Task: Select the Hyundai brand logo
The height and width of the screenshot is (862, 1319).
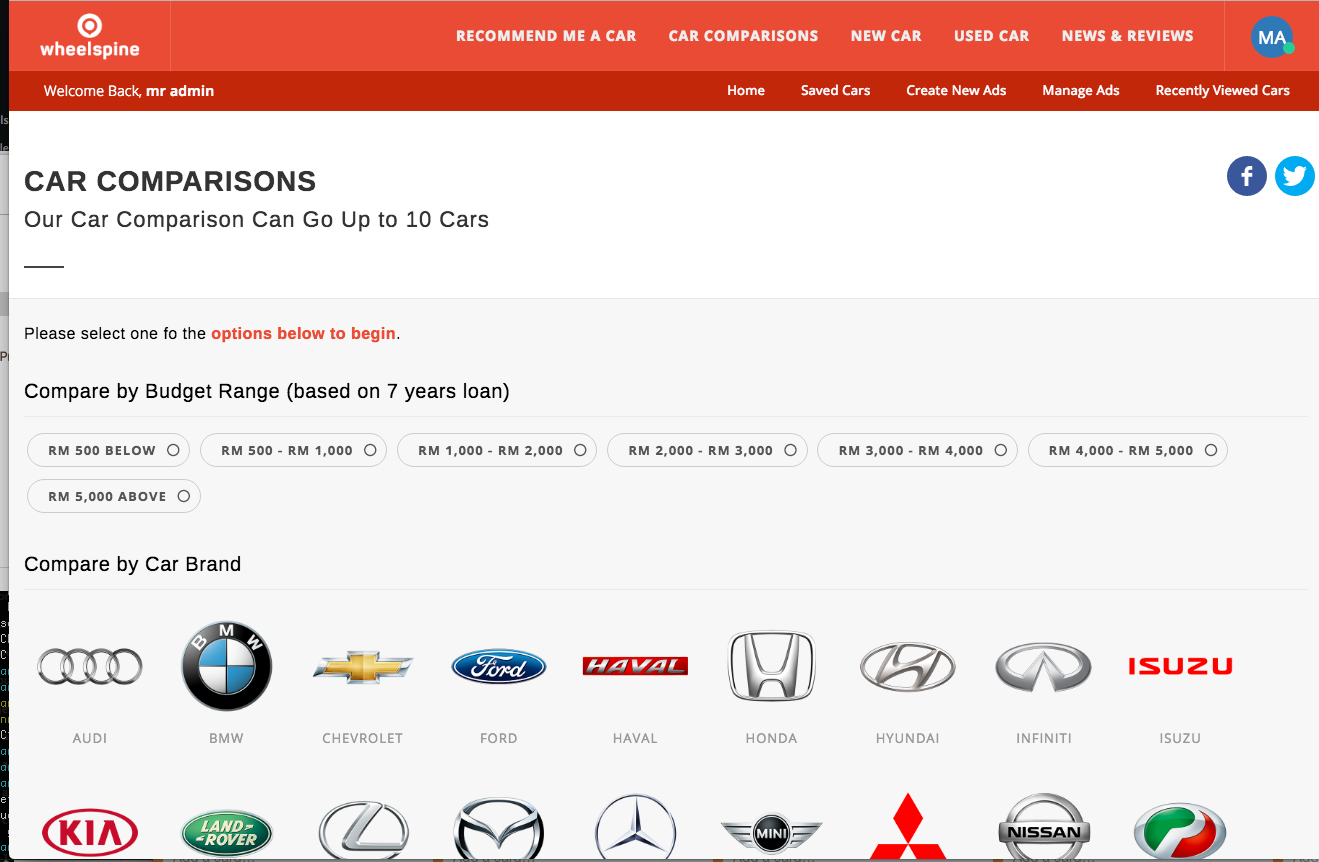Action: [907, 666]
